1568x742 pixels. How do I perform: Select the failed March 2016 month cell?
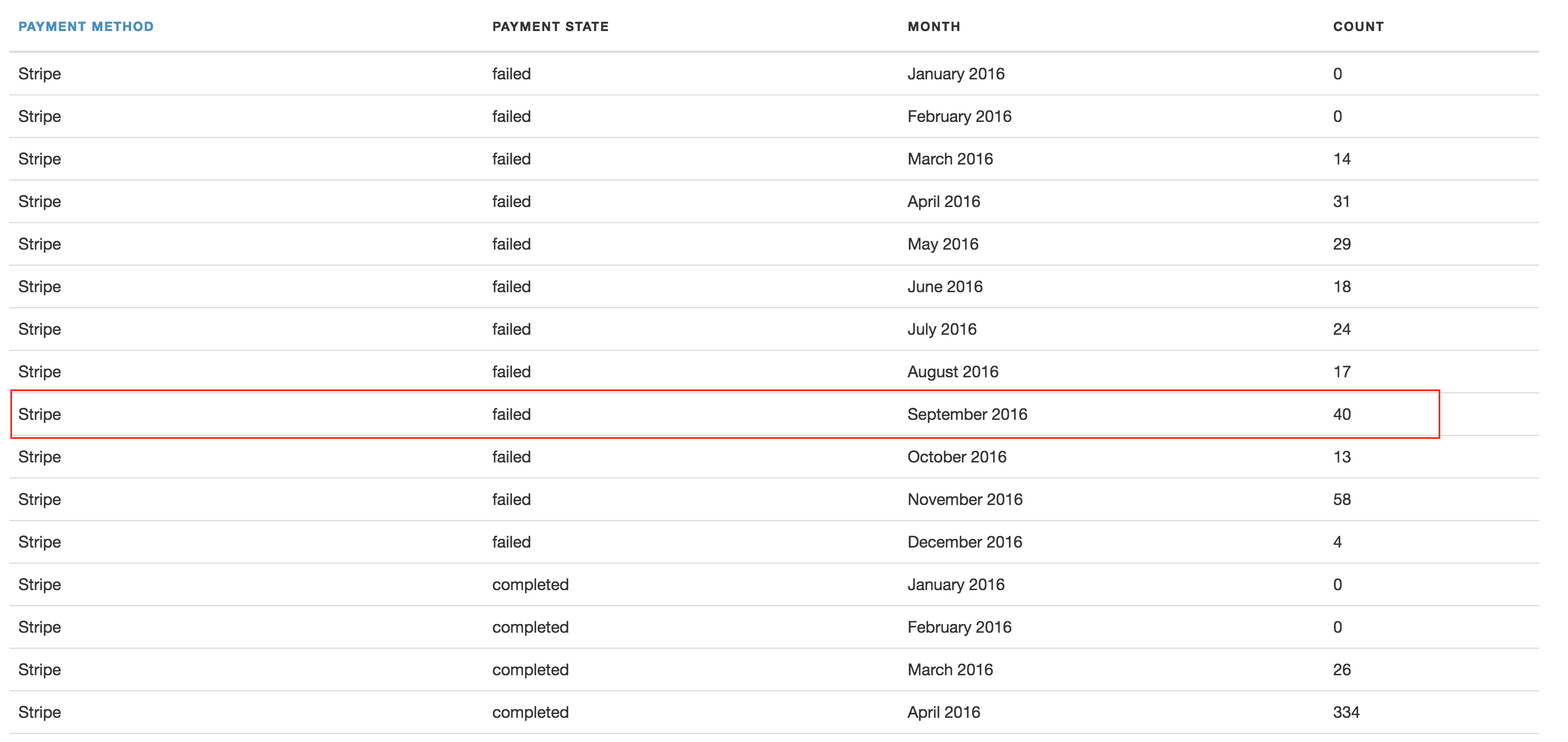tap(950, 159)
